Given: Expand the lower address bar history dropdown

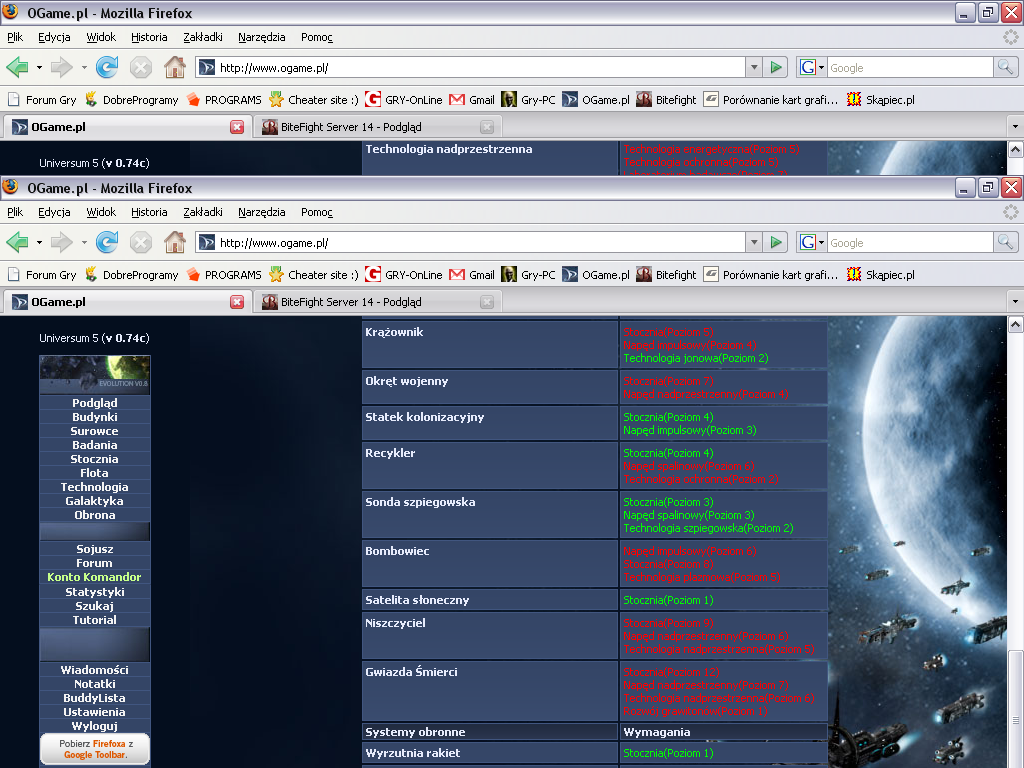Looking at the screenshot, I should point(754,242).
